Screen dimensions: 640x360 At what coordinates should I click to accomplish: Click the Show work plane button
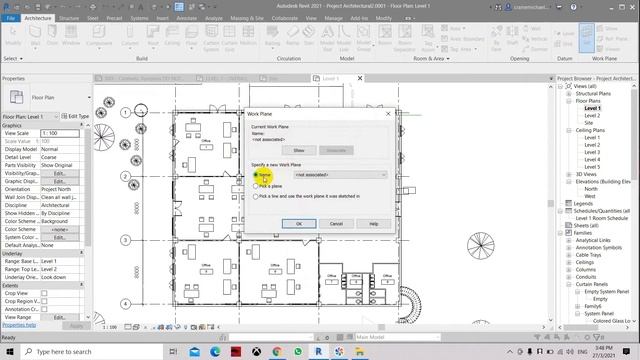click(299, 150)
